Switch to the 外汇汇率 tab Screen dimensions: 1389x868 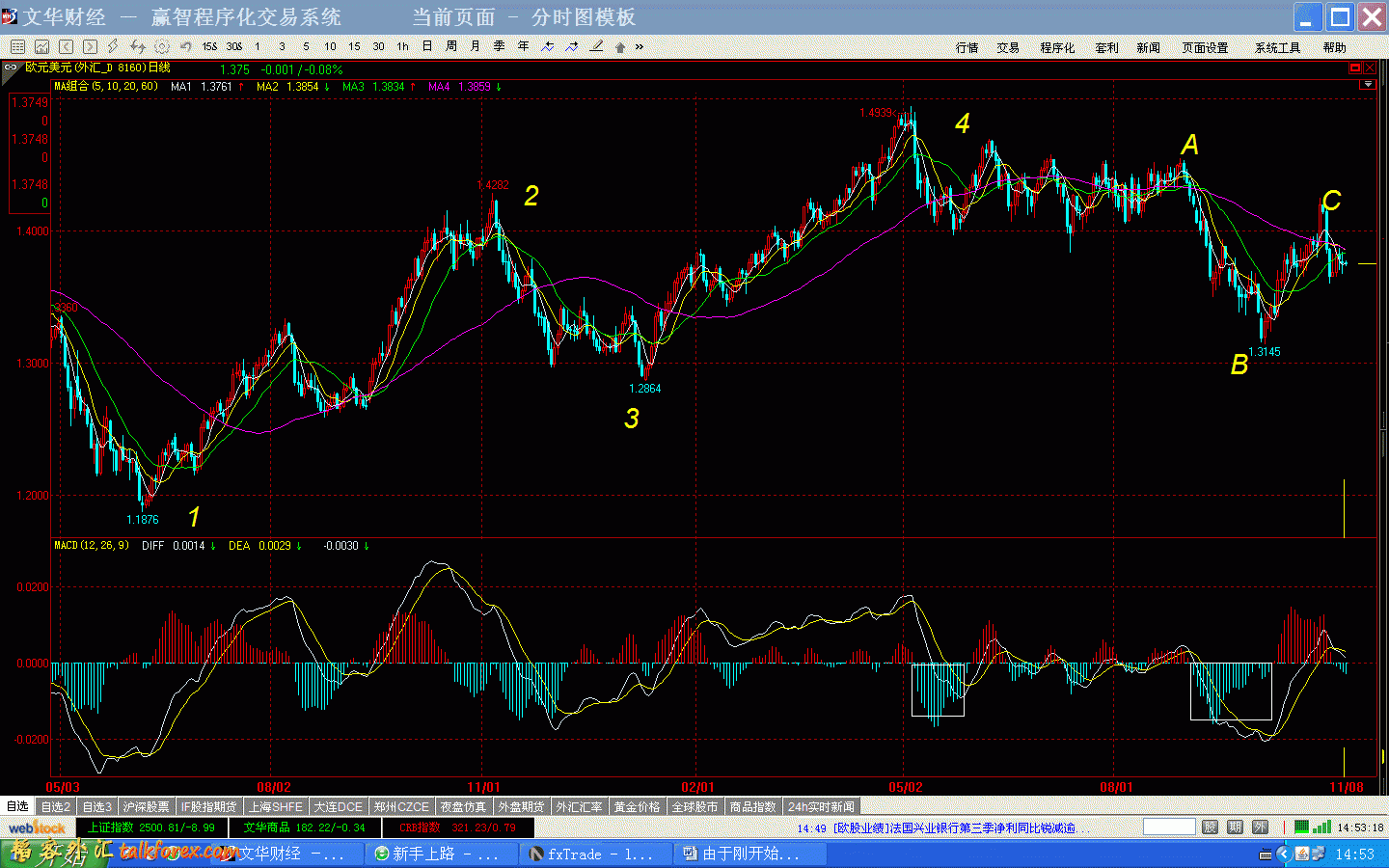(580, 806)
